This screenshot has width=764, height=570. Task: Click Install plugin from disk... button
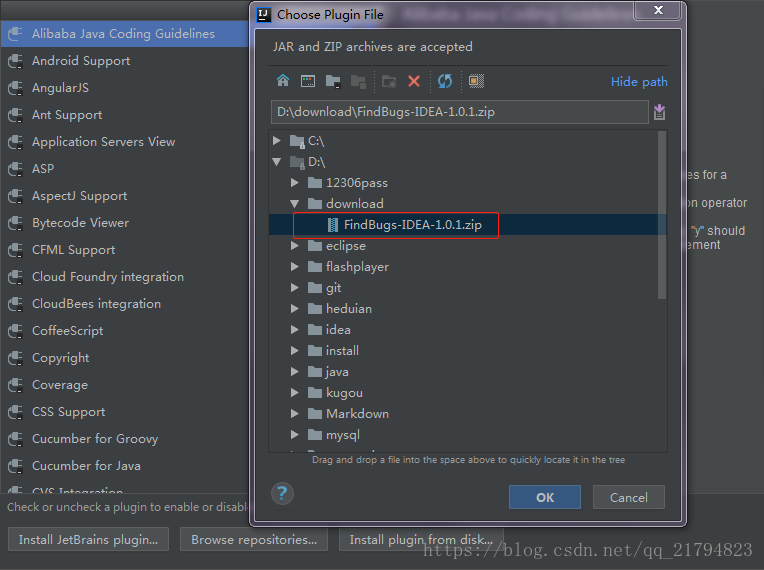[421, 539]
